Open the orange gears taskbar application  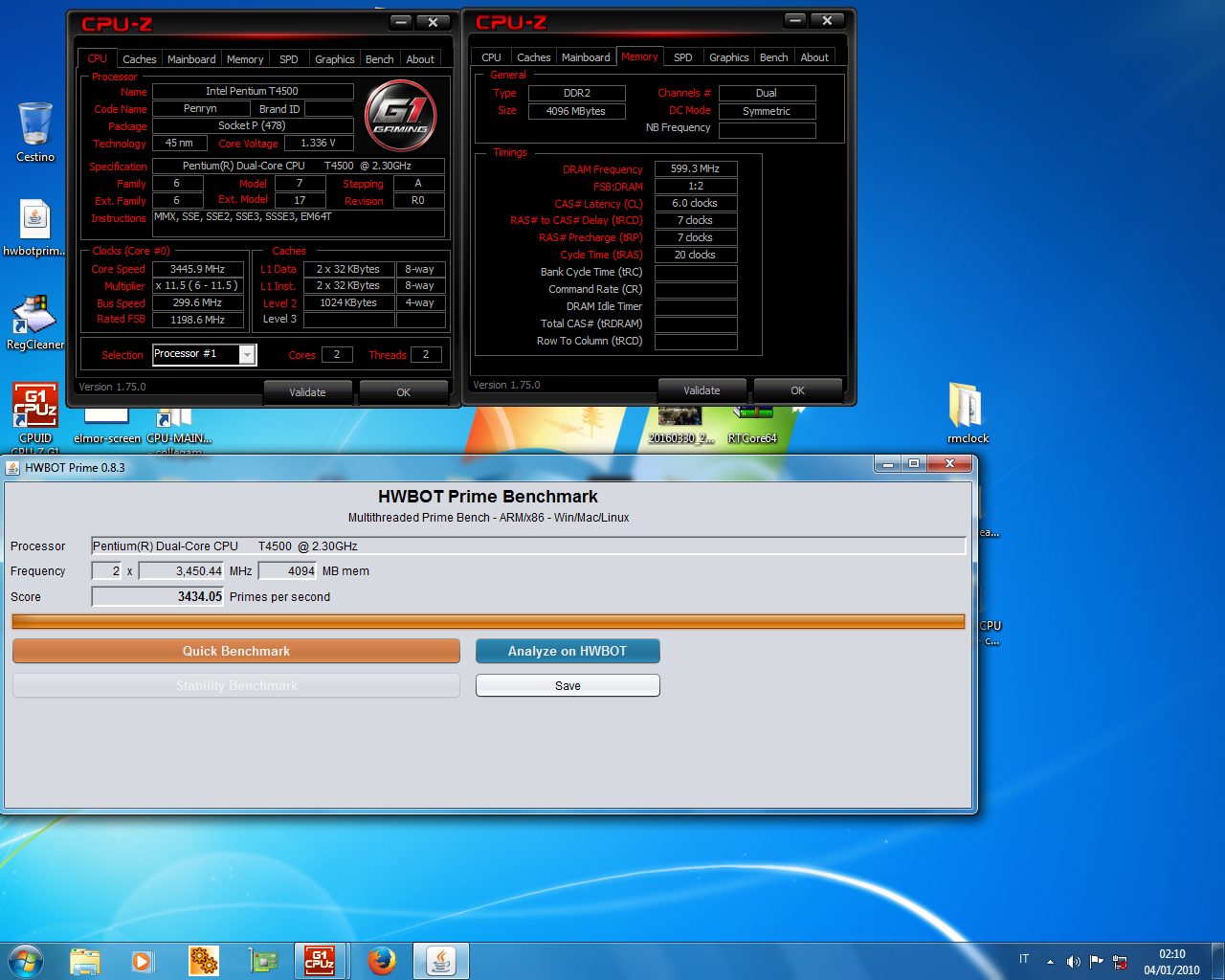[x=203, y=961]
